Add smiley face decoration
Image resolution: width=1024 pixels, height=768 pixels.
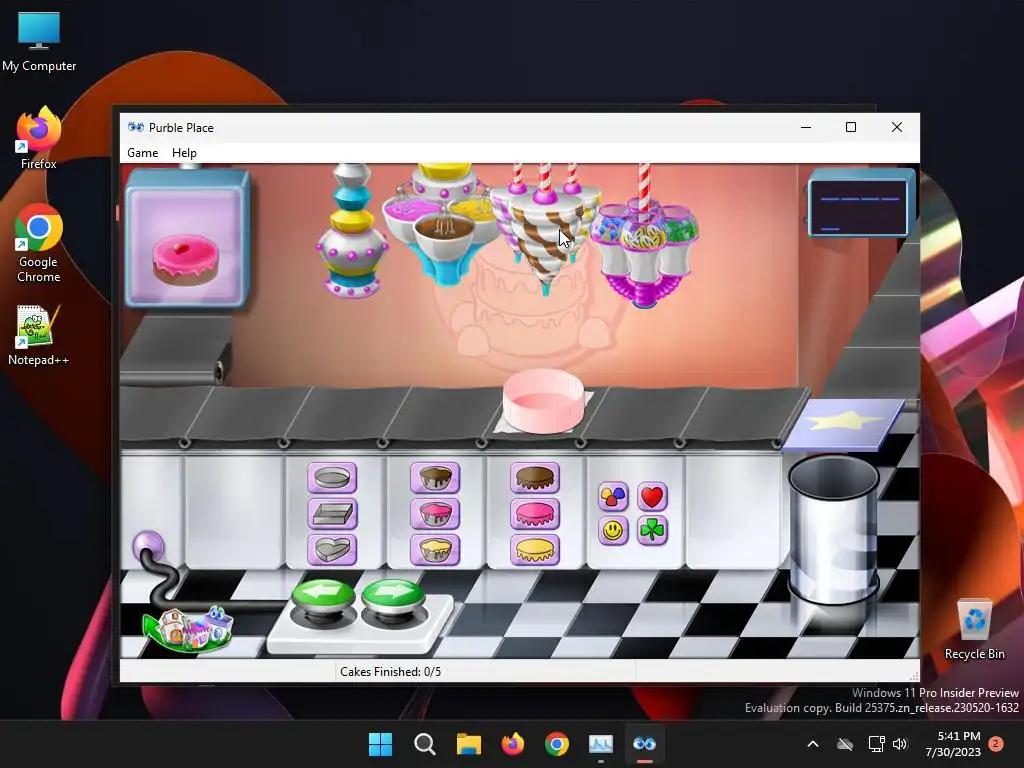click(x=613, y=530)
